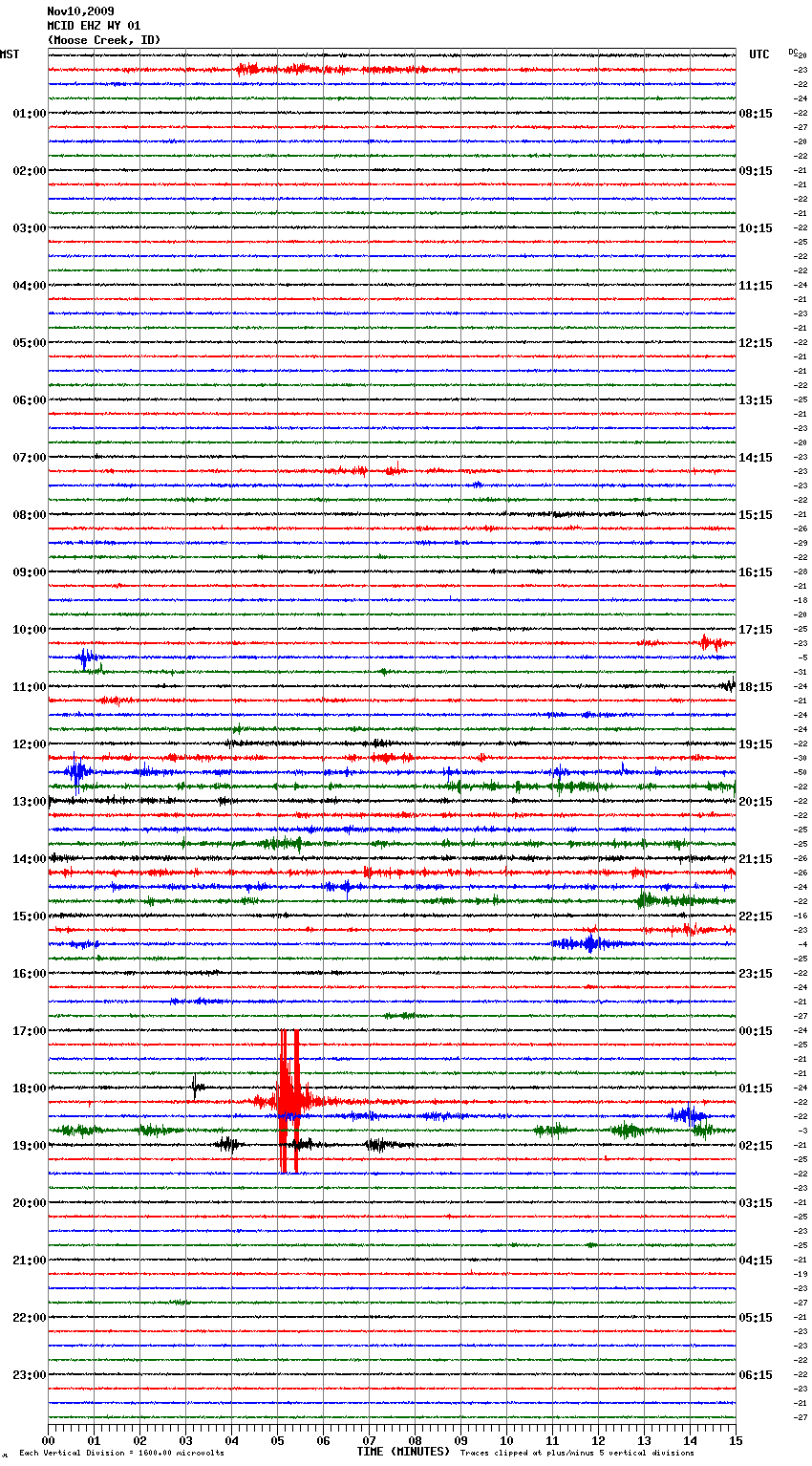This screenshot has height=1466, width=812.
Task: Select the '05' minute tick label
Action: [278, 1440]
